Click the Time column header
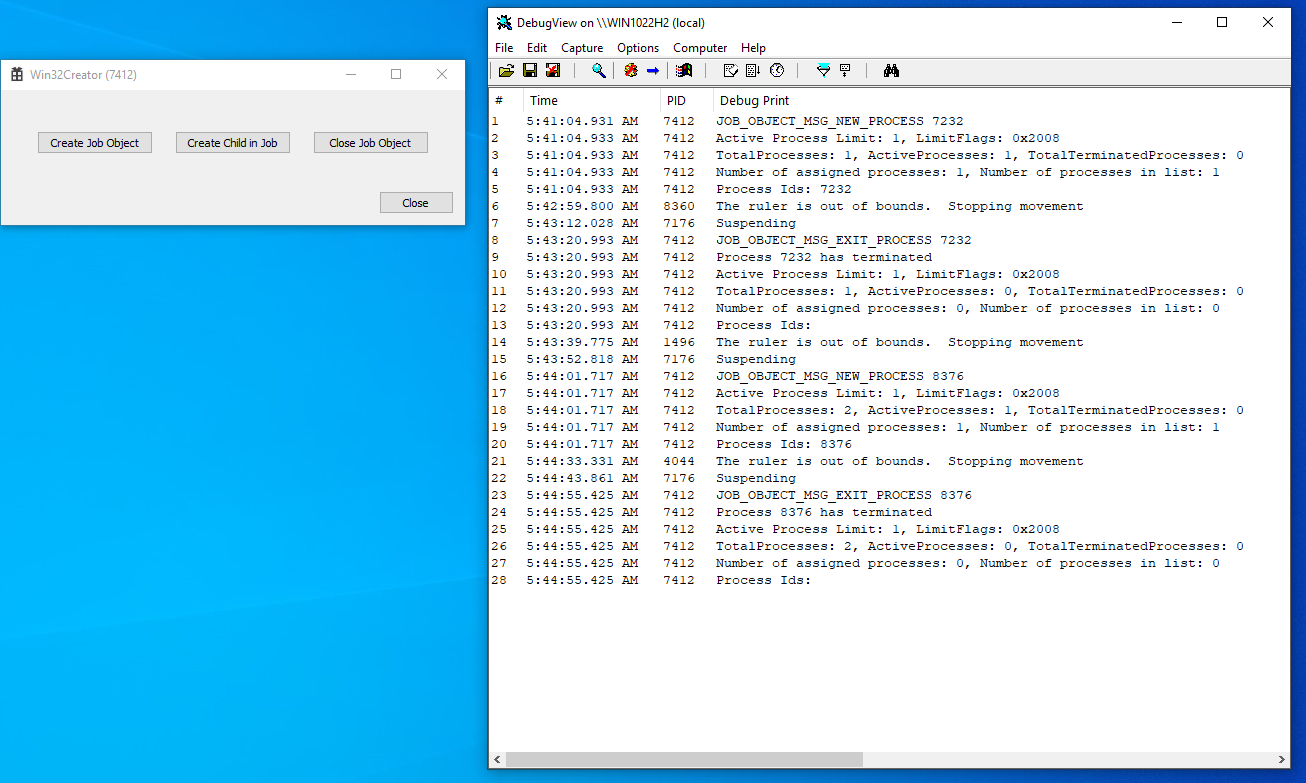 (x=591, y=100)
